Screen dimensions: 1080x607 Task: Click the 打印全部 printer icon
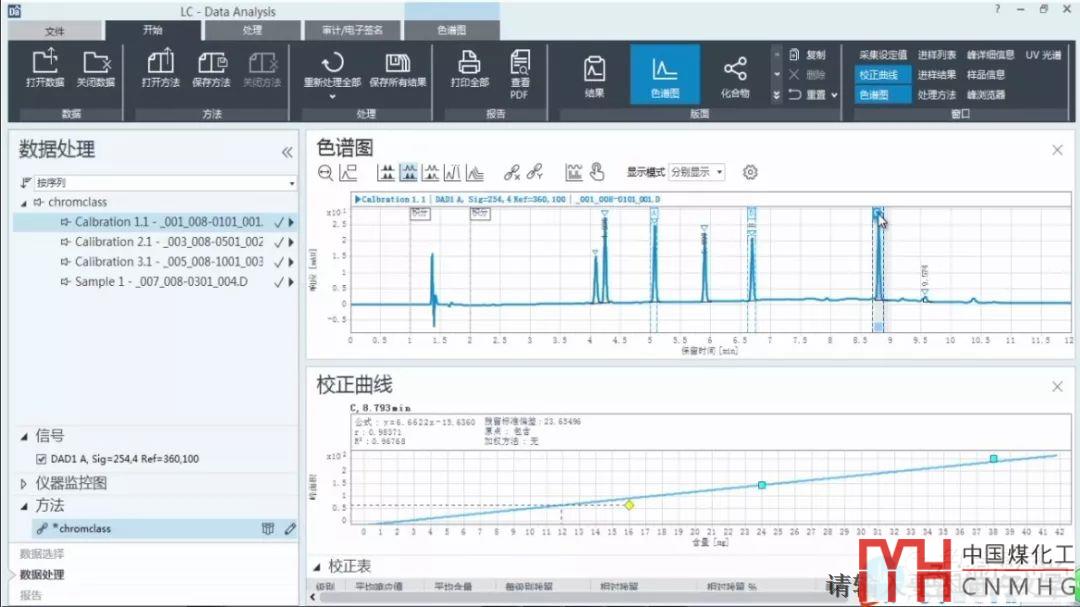[469, 63]
